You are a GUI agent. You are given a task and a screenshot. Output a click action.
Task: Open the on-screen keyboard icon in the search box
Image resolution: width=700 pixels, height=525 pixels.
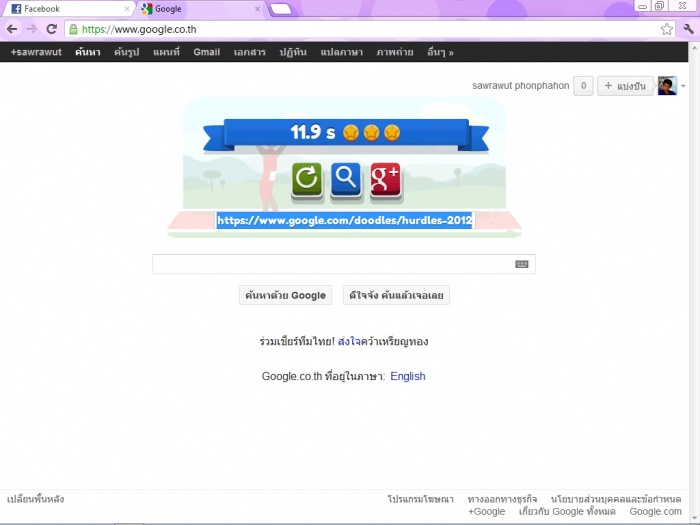521,264
